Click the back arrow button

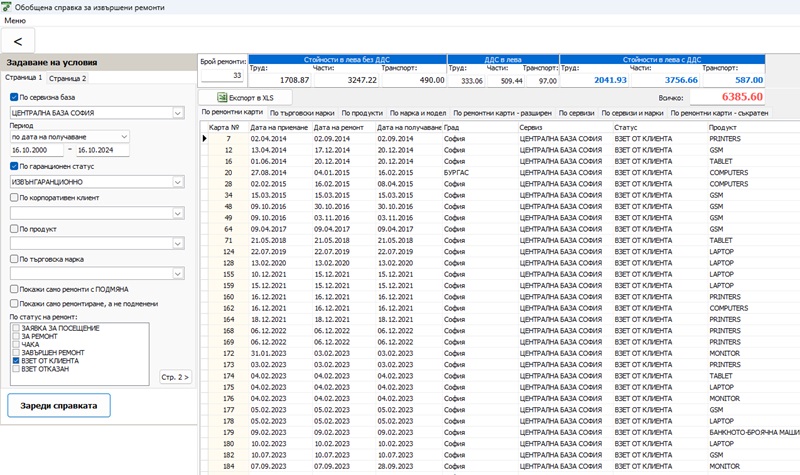coord(18,41)
